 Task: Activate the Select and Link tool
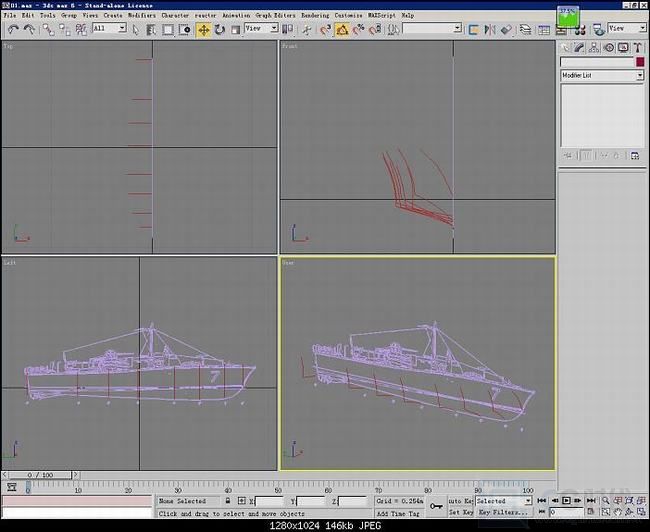49,29
